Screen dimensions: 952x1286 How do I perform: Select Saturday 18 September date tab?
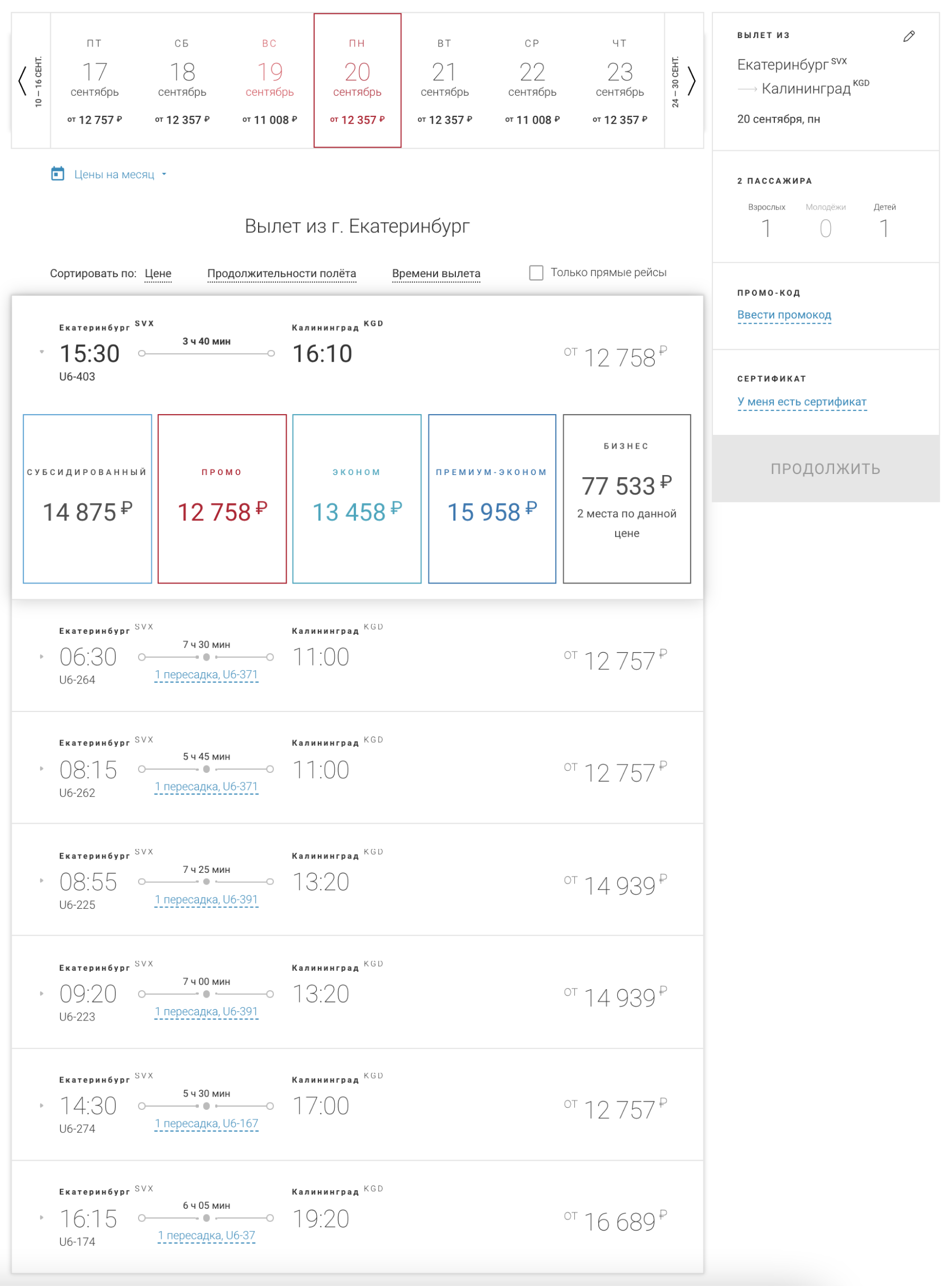tap(182, 81)
